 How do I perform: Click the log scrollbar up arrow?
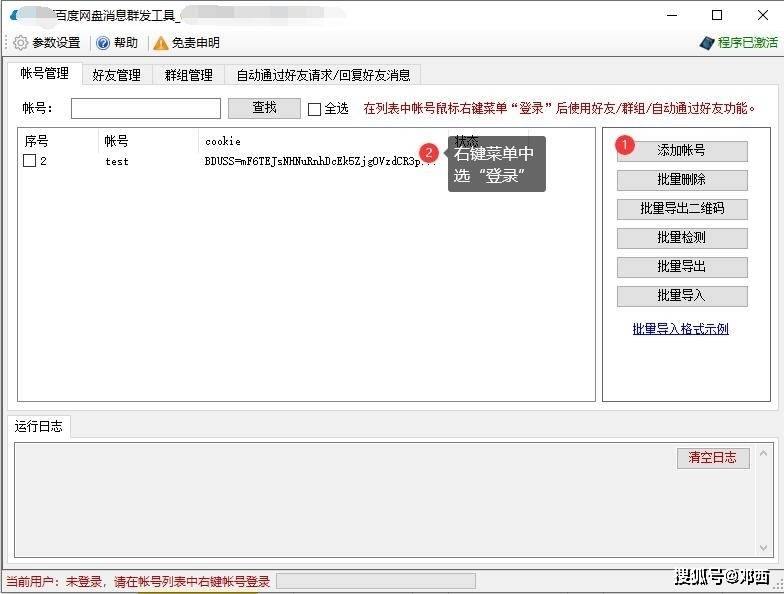763,454
